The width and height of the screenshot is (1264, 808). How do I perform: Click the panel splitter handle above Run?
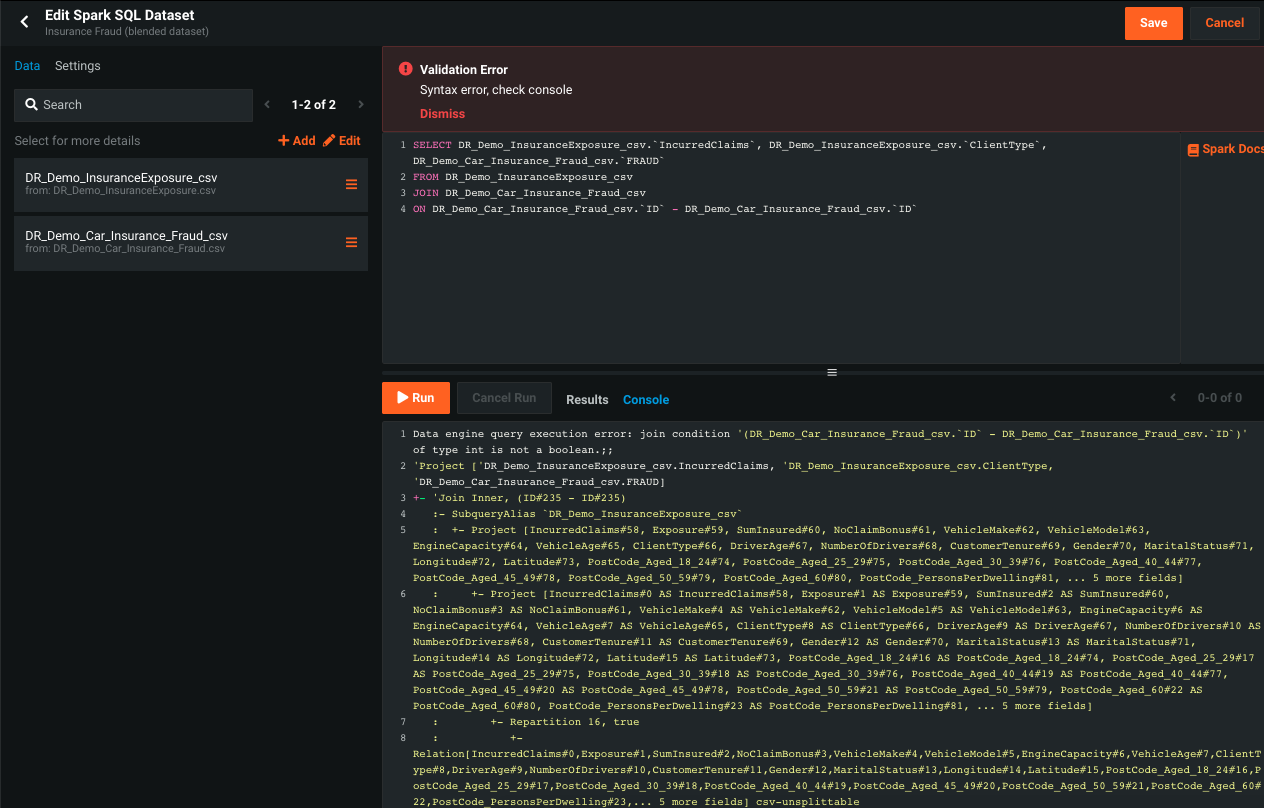831,372
